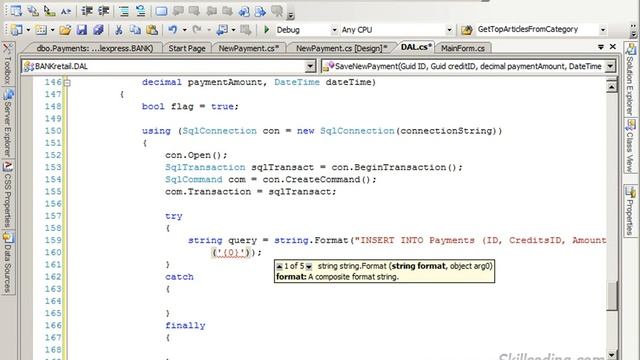Switch to the MainForm.cs tab
The image size is (640, 360).
coord(463,48)
